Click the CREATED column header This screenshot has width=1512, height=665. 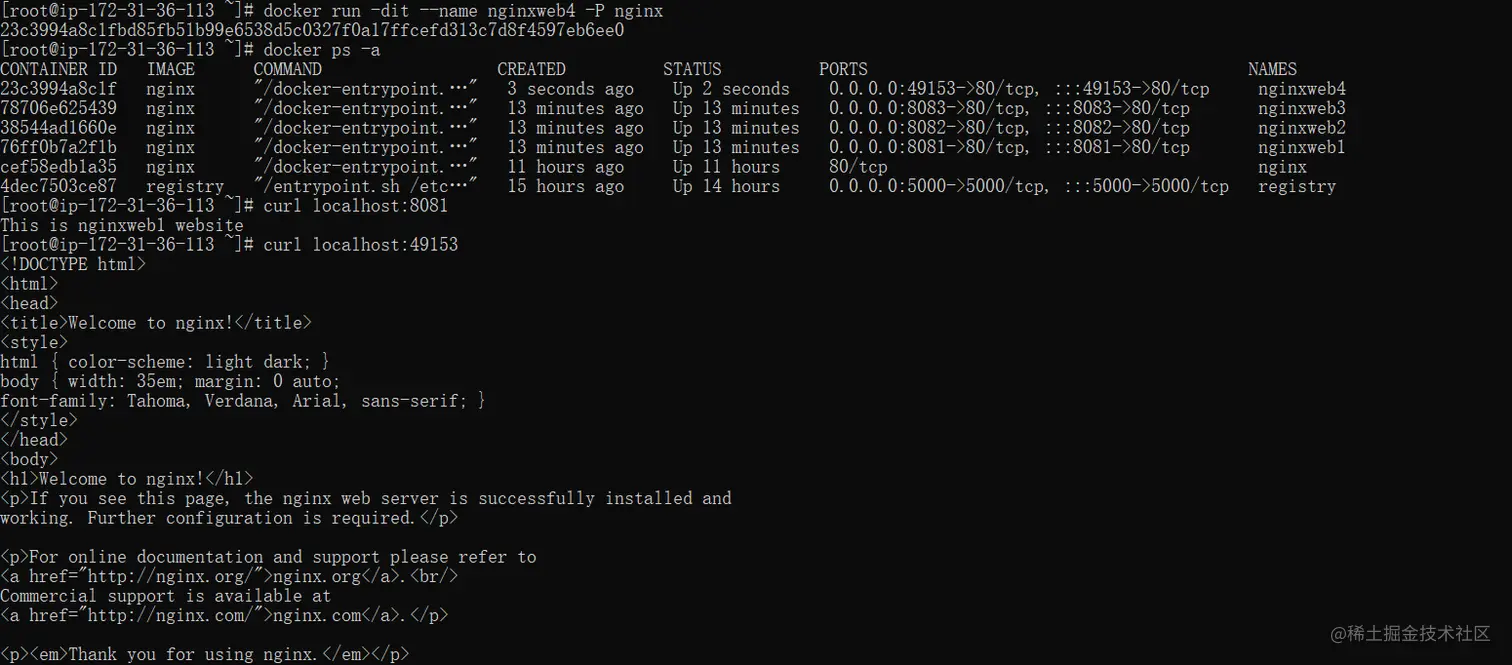(531, 69)
